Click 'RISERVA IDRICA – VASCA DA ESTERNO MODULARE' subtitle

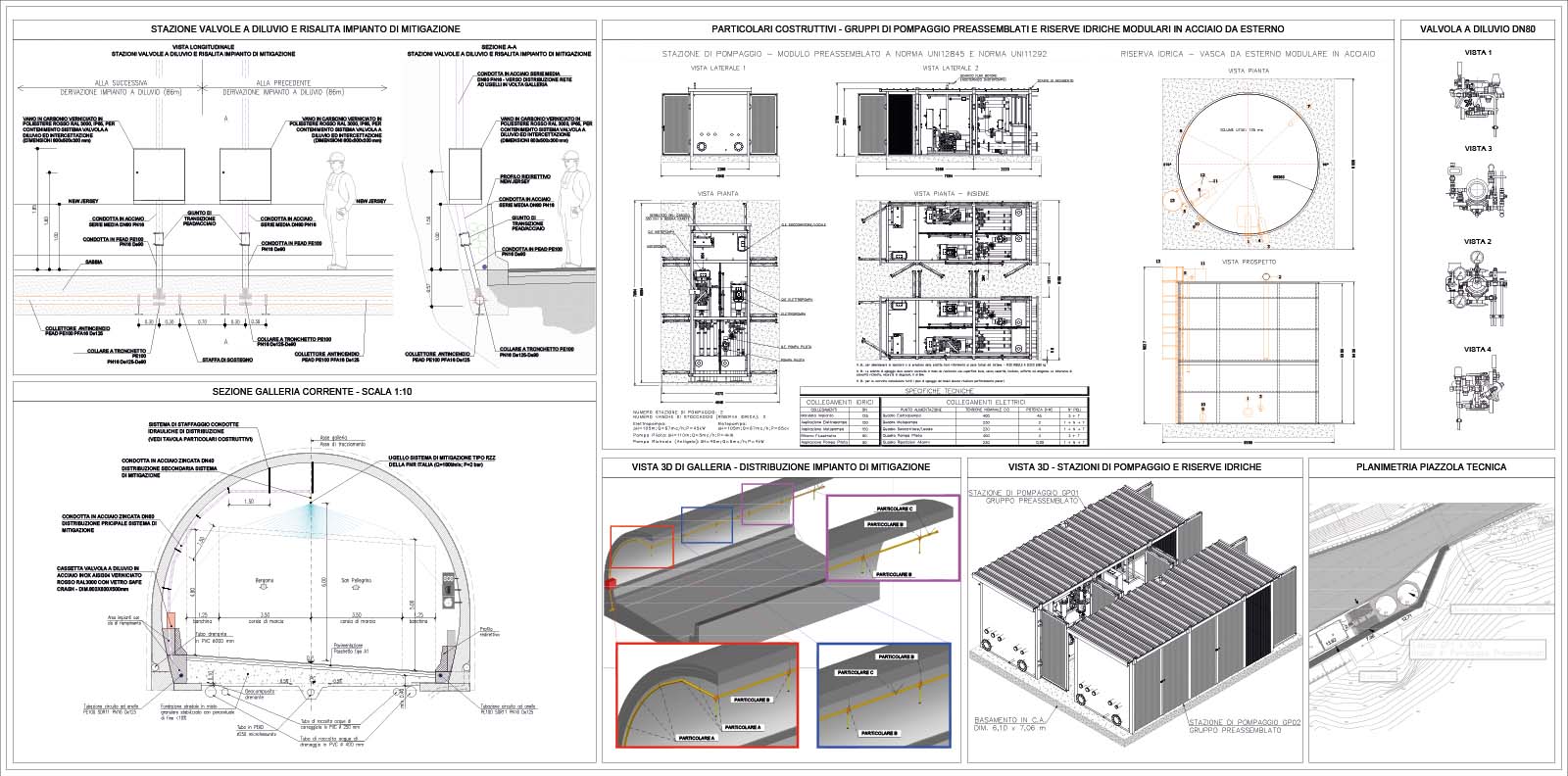1248,53
